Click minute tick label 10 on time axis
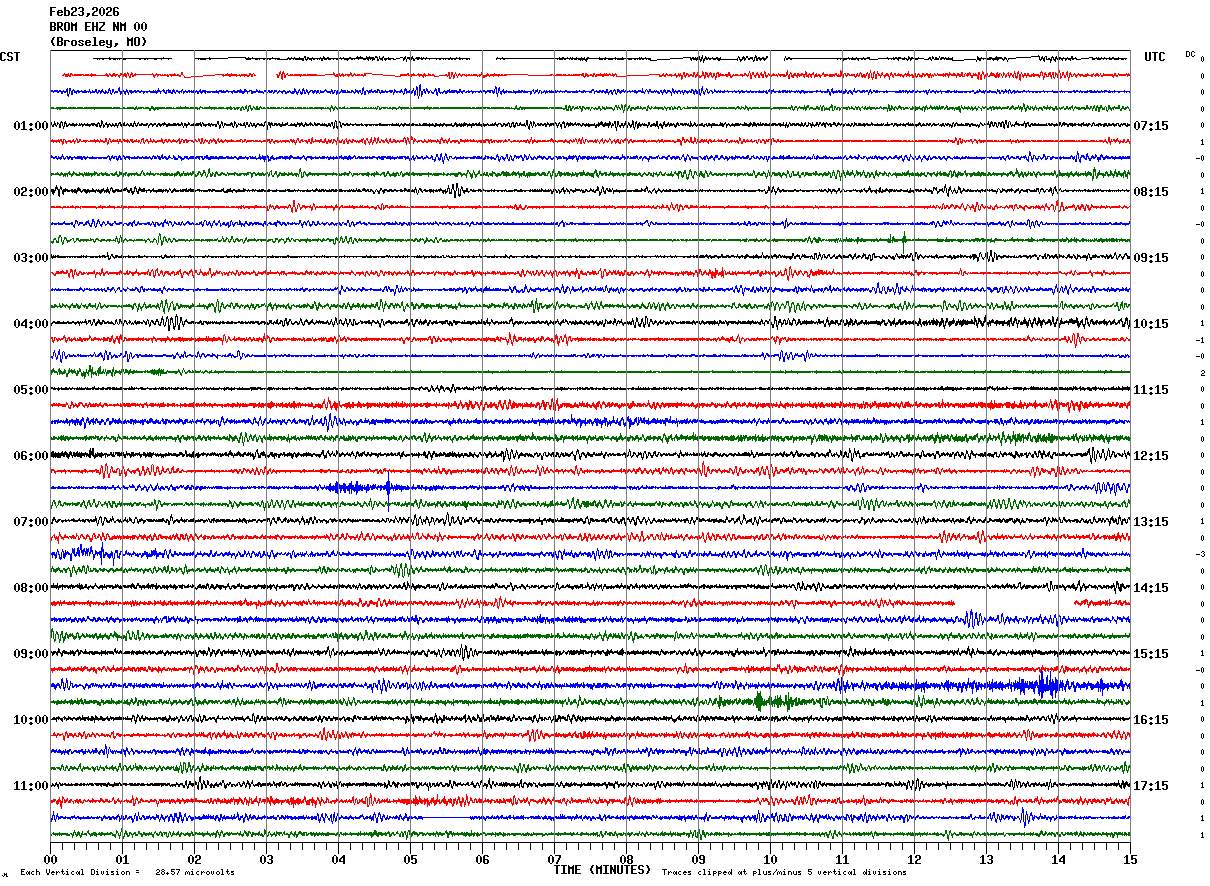Screen dimensions: 1210x886 coord(770,859)
